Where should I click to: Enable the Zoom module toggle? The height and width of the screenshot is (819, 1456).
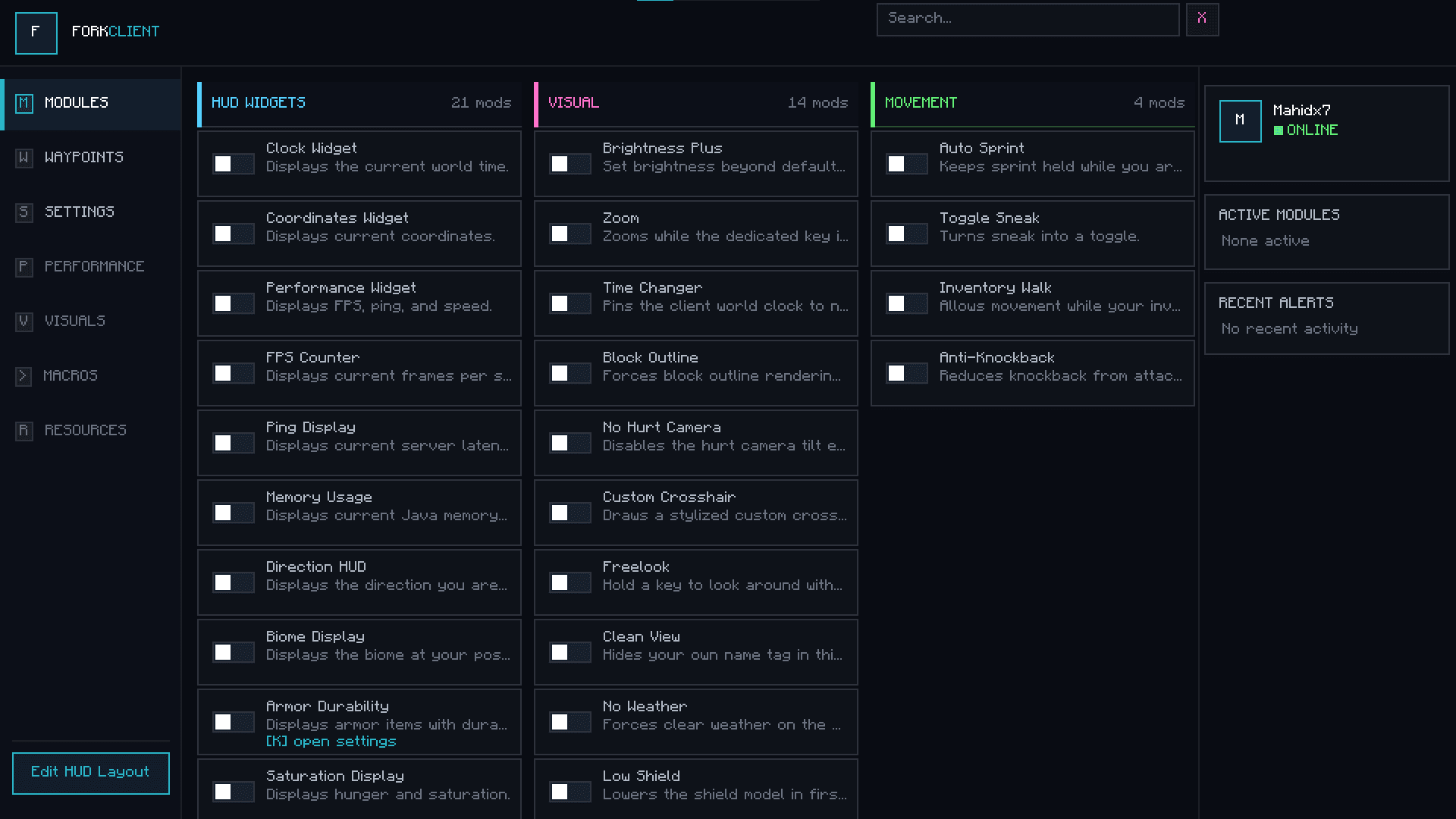570,234
